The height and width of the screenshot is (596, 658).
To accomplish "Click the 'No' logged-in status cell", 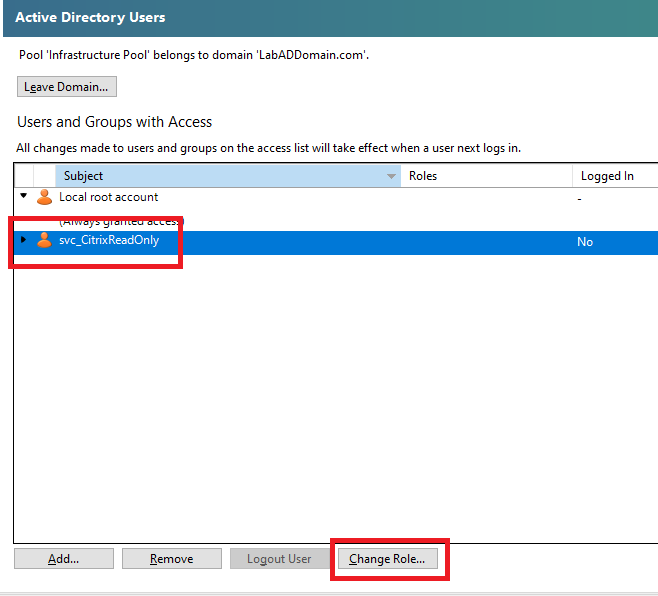I will [x=585, y=242].
